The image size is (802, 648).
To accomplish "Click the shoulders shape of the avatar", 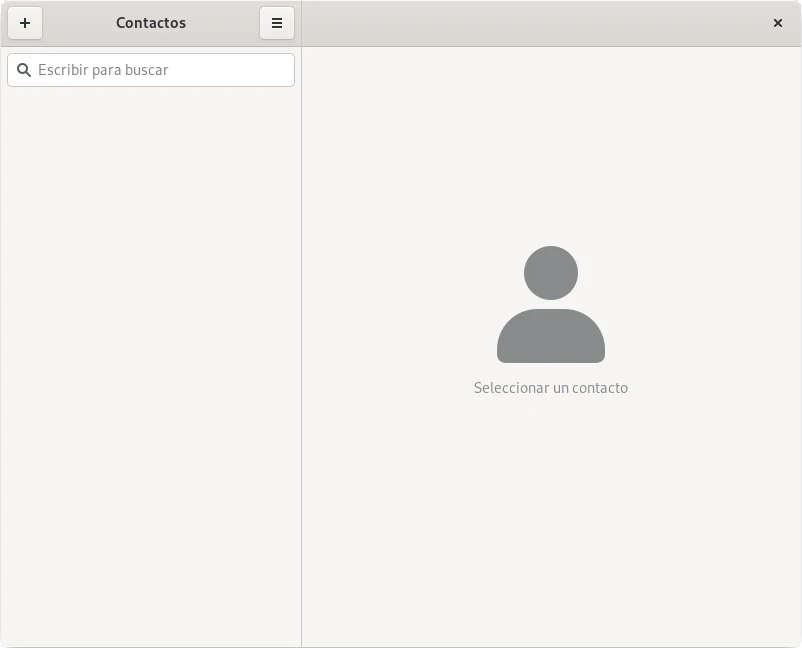I will point(550,337).
